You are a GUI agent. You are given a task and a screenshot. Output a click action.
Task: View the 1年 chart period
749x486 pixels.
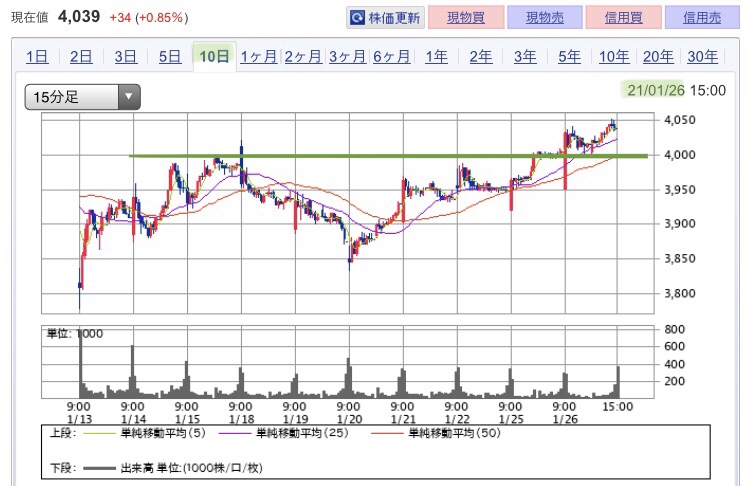437,57
